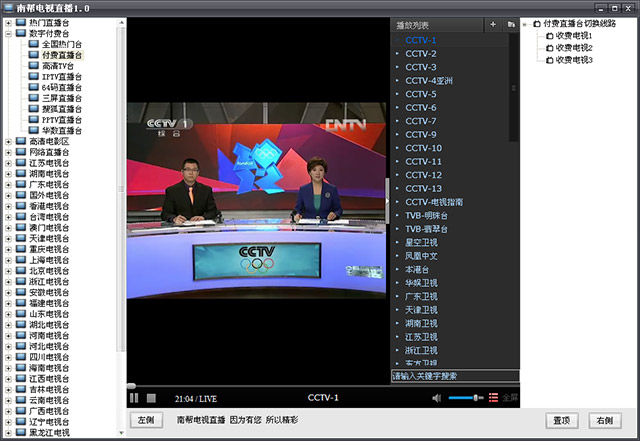Select the line 收费电视2

pos(573,48)
